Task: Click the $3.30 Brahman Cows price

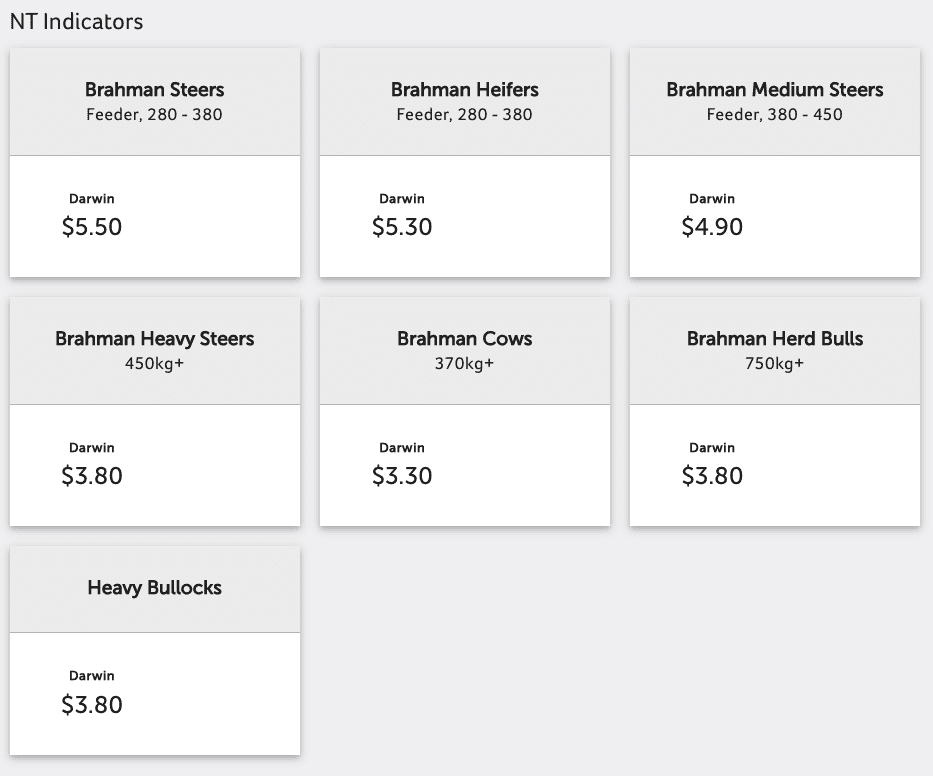Action: [402, 475]
